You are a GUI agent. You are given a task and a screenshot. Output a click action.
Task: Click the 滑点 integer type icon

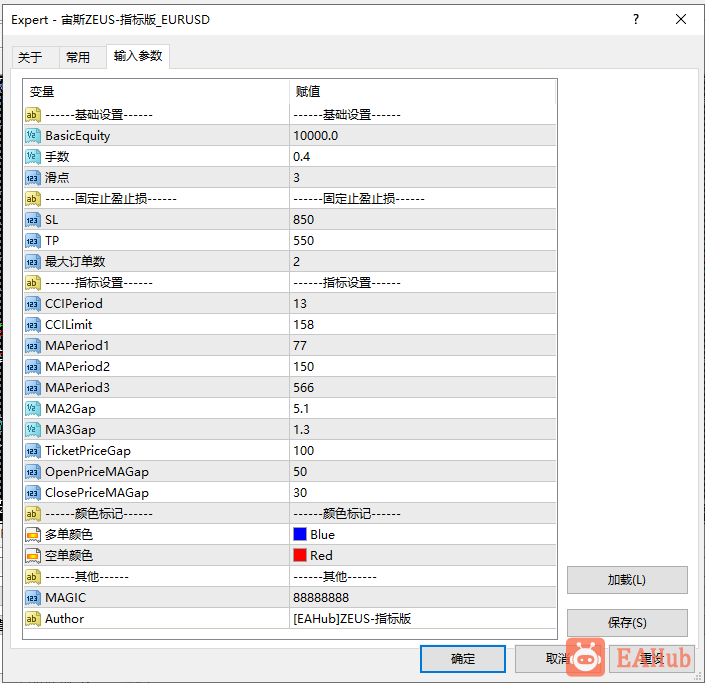(x=33, y=178)
